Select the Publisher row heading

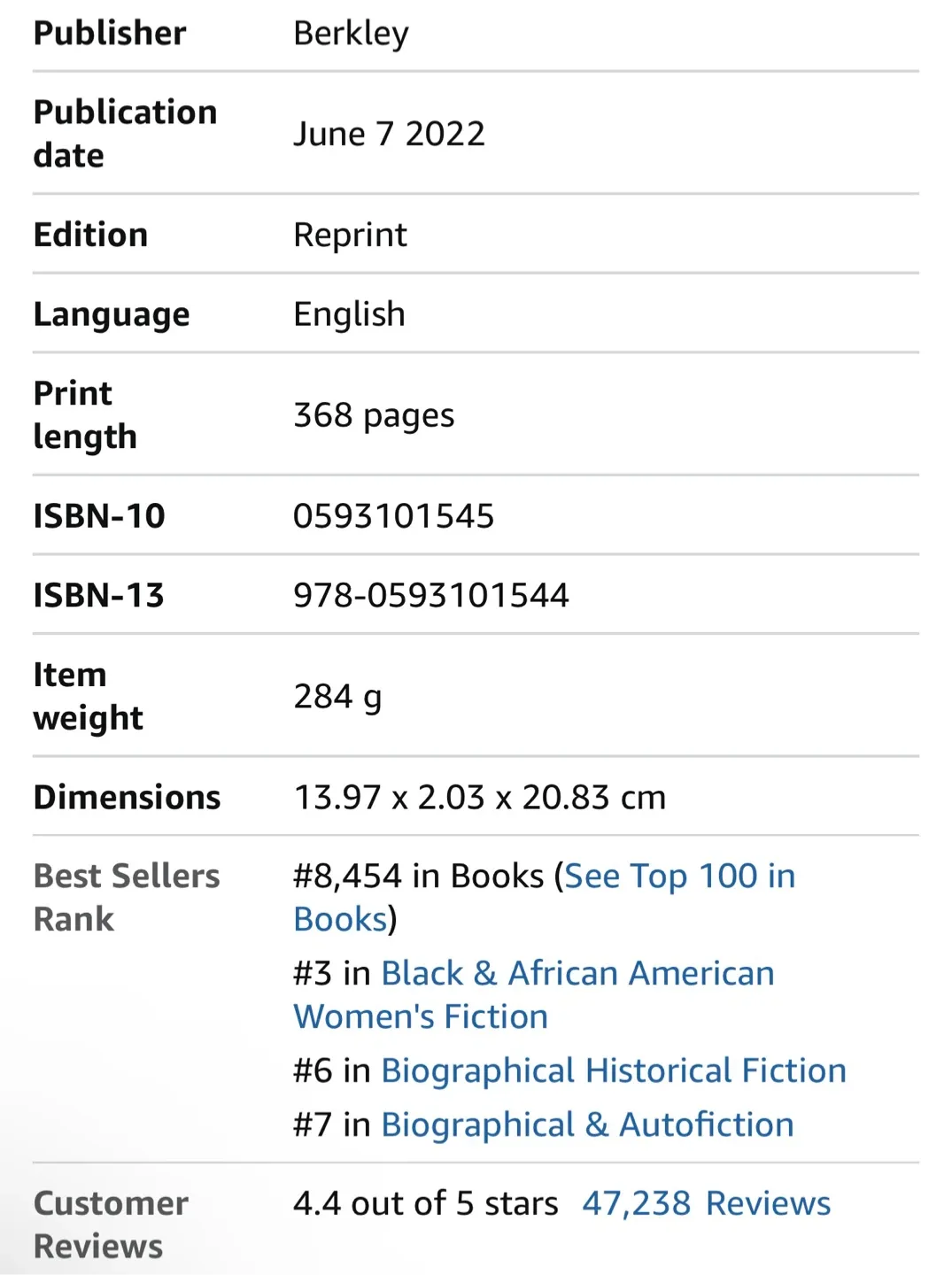coord(110,33)
